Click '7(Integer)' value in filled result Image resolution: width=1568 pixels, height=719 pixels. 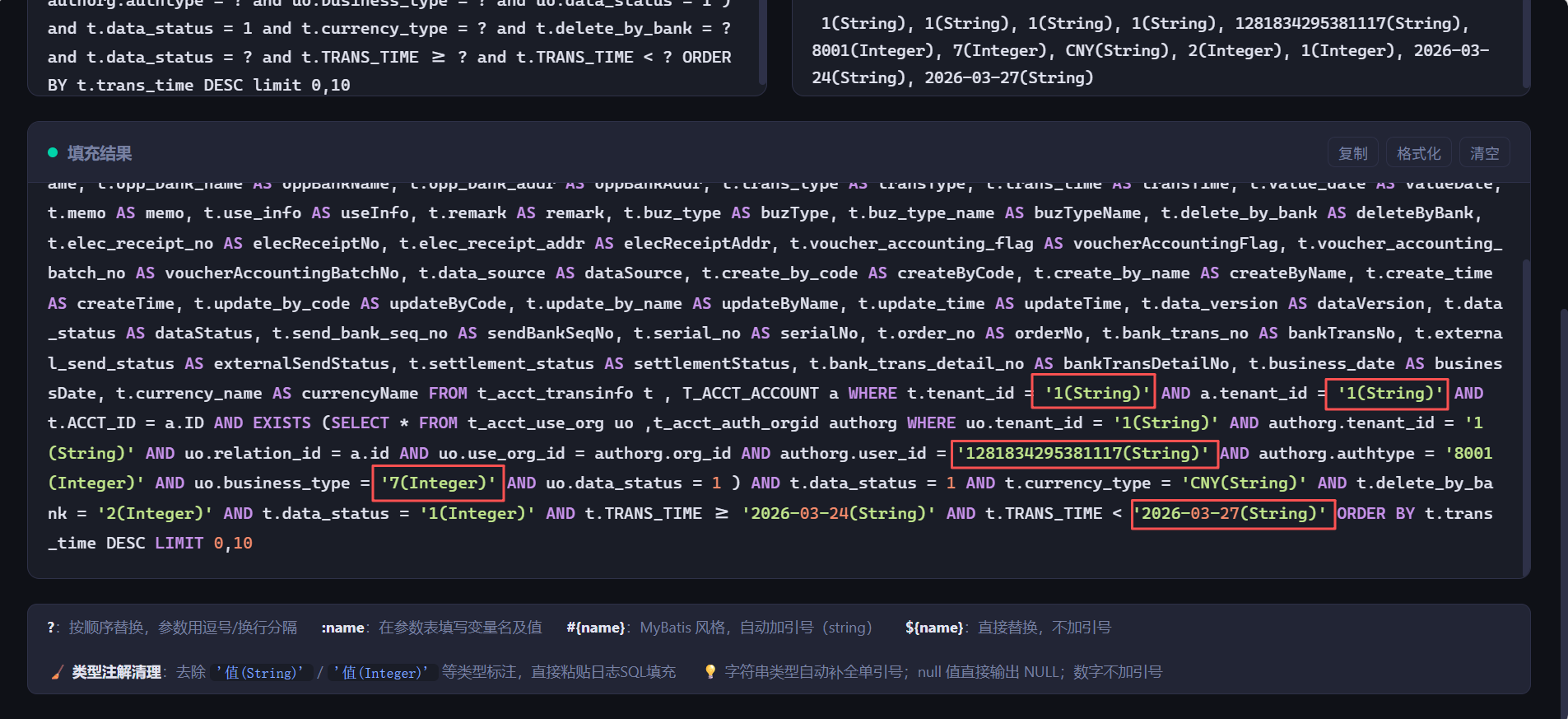coord(438,483)
